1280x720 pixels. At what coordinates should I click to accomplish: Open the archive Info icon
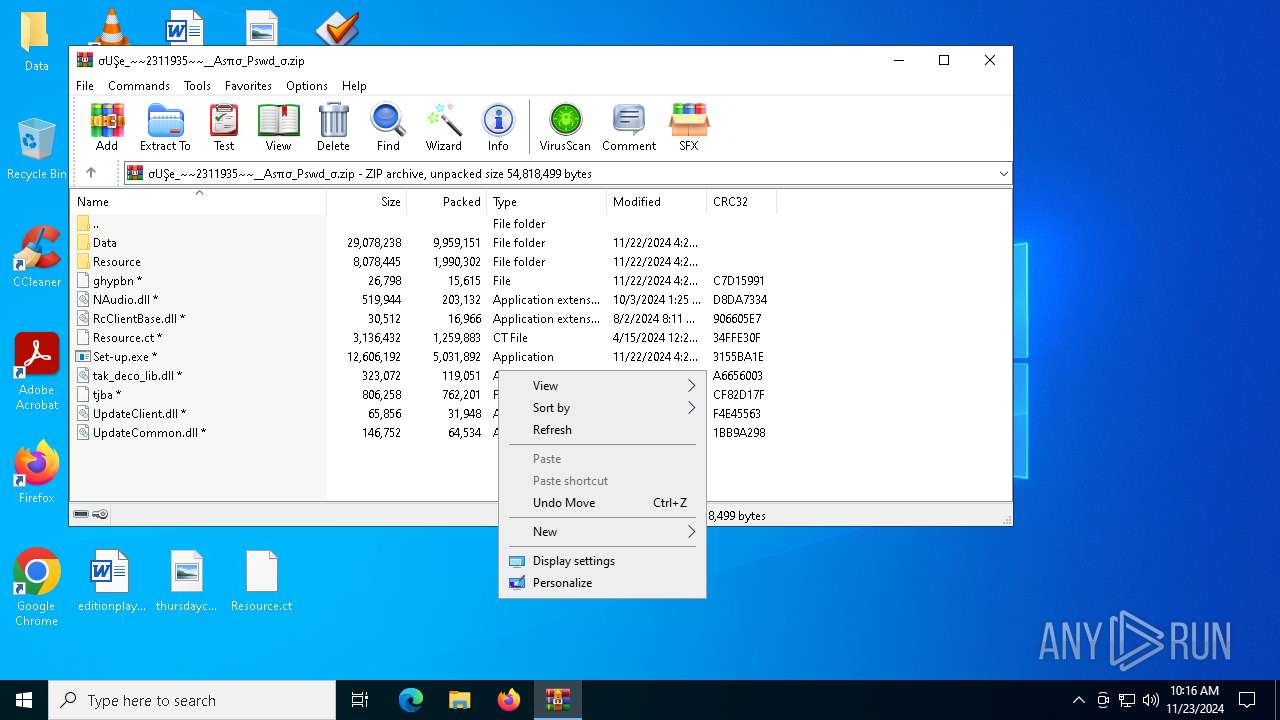498,127
